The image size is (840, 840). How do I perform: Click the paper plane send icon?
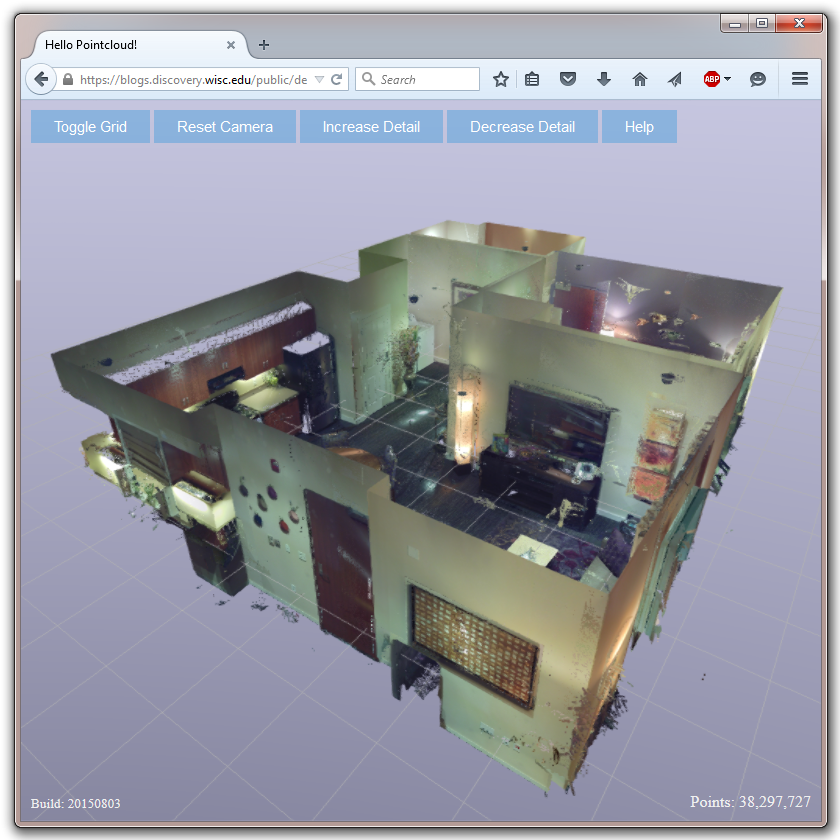[x=675, y=79]
